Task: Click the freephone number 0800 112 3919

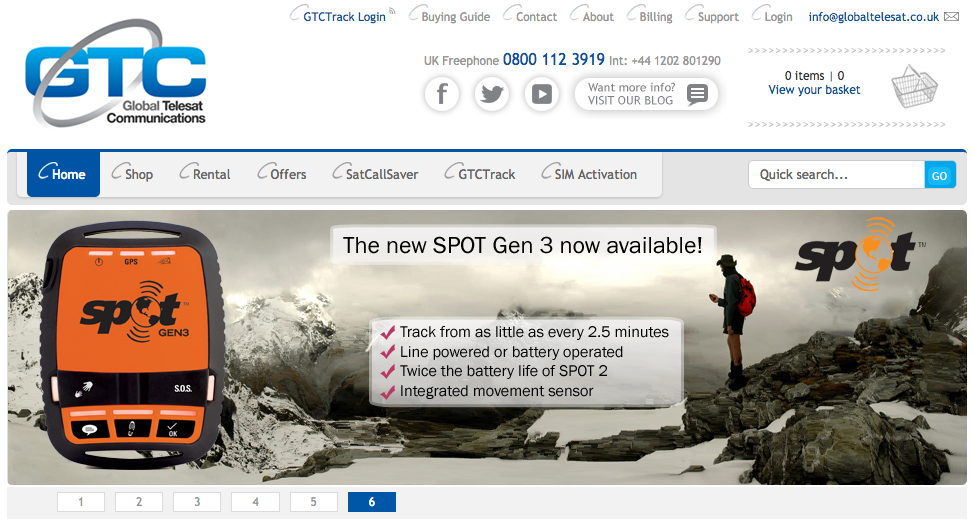Action: (553, 60)
